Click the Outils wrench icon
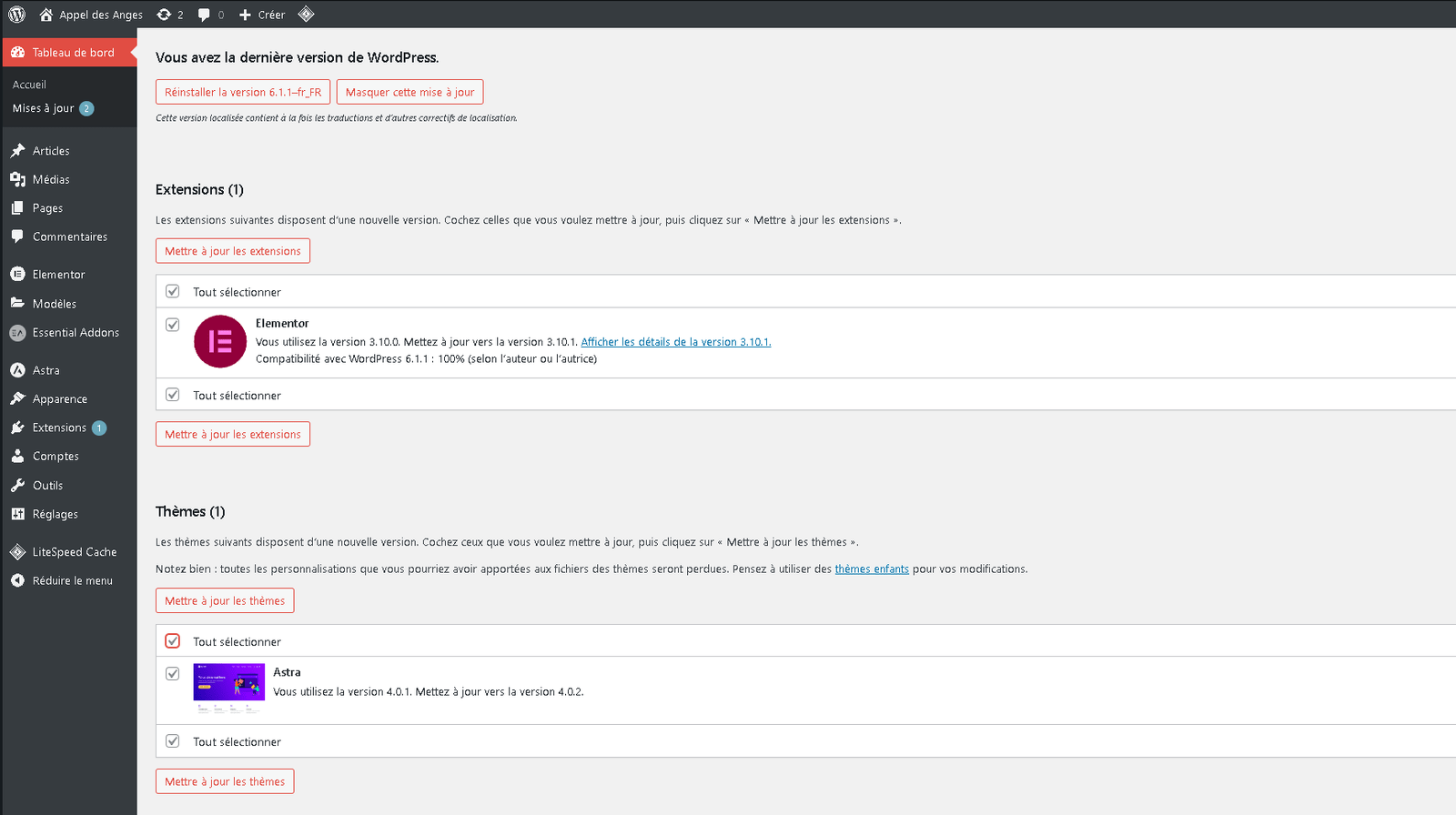Screen dimensions: 1456x815 (17, 485)
